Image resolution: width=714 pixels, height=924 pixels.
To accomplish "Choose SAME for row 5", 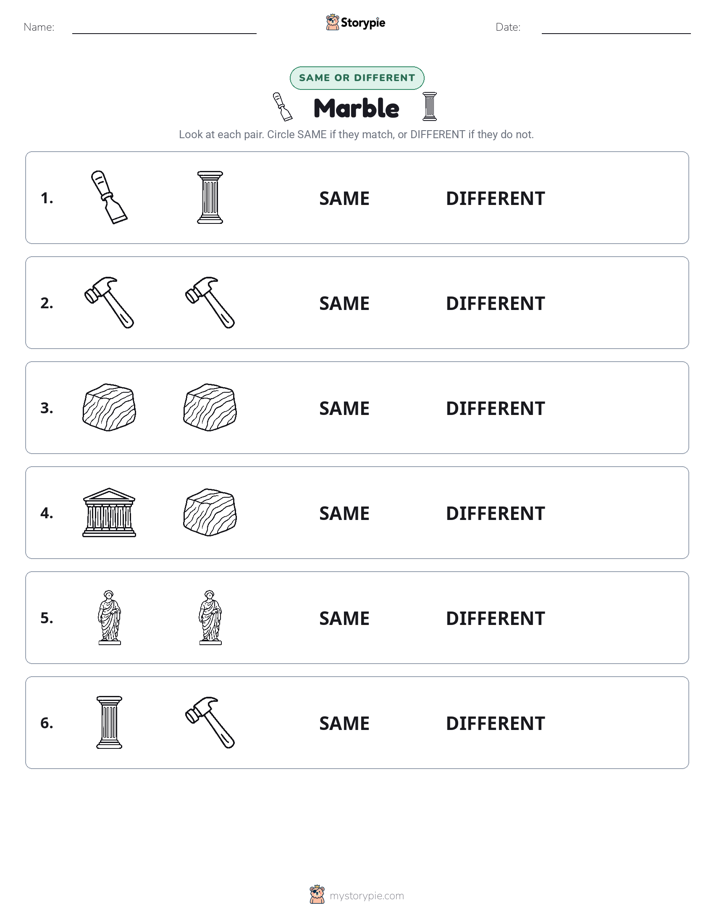I will coord(344,618).
